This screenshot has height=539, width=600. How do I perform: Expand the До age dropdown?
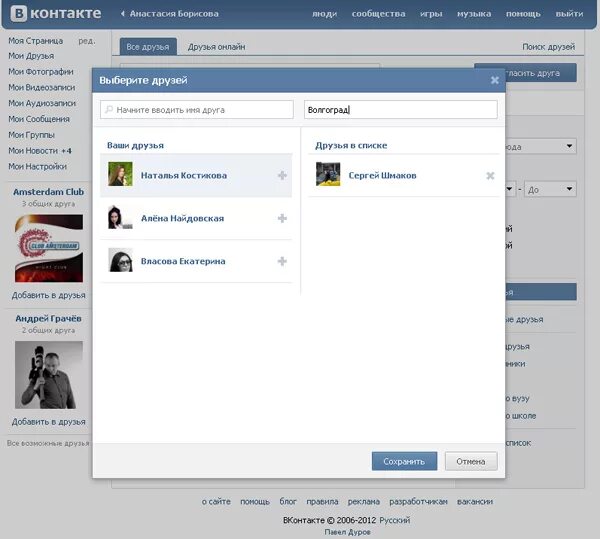(x=550, y=189)
